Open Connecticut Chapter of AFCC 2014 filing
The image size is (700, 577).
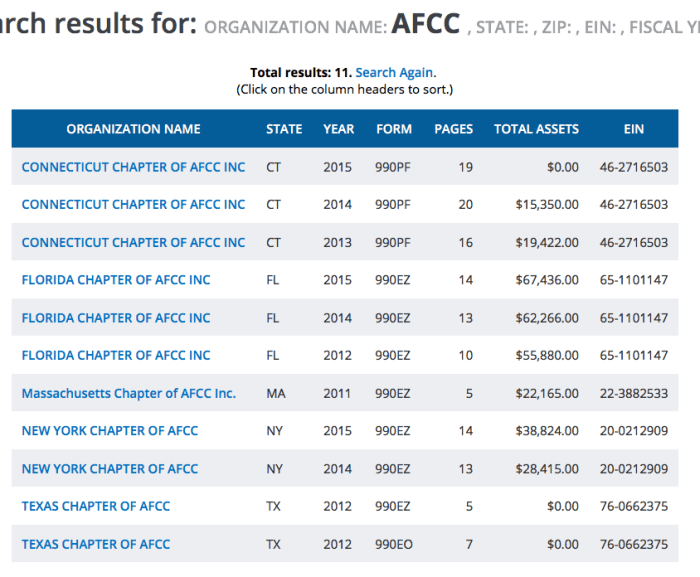(x=133, y=204)
